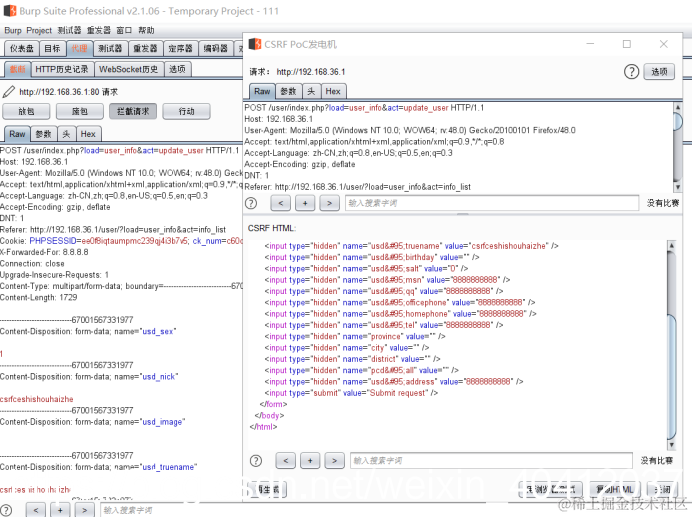Switch to the 编码器 tab

(216, 48)
